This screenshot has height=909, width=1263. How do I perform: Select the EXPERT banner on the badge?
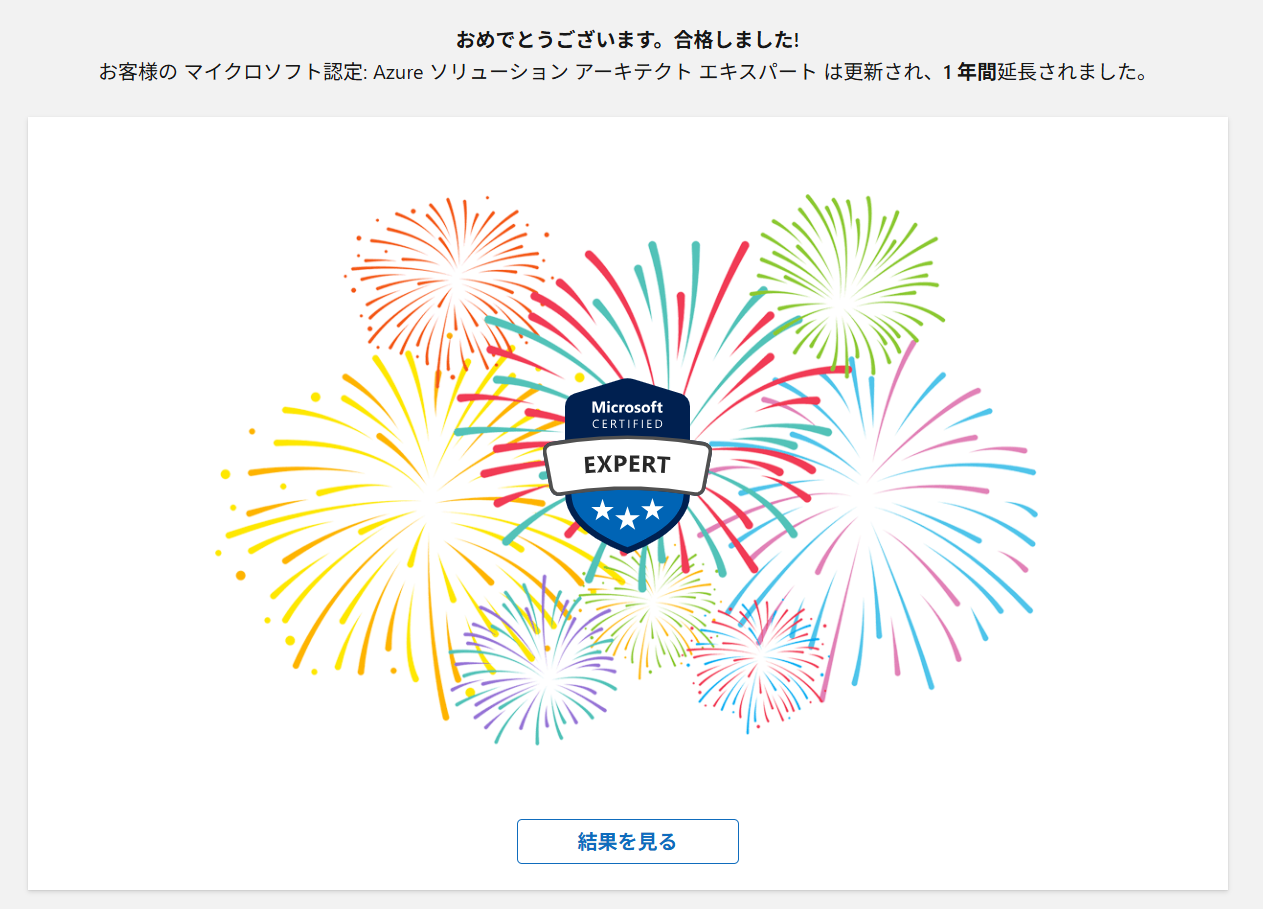[627, 465]
